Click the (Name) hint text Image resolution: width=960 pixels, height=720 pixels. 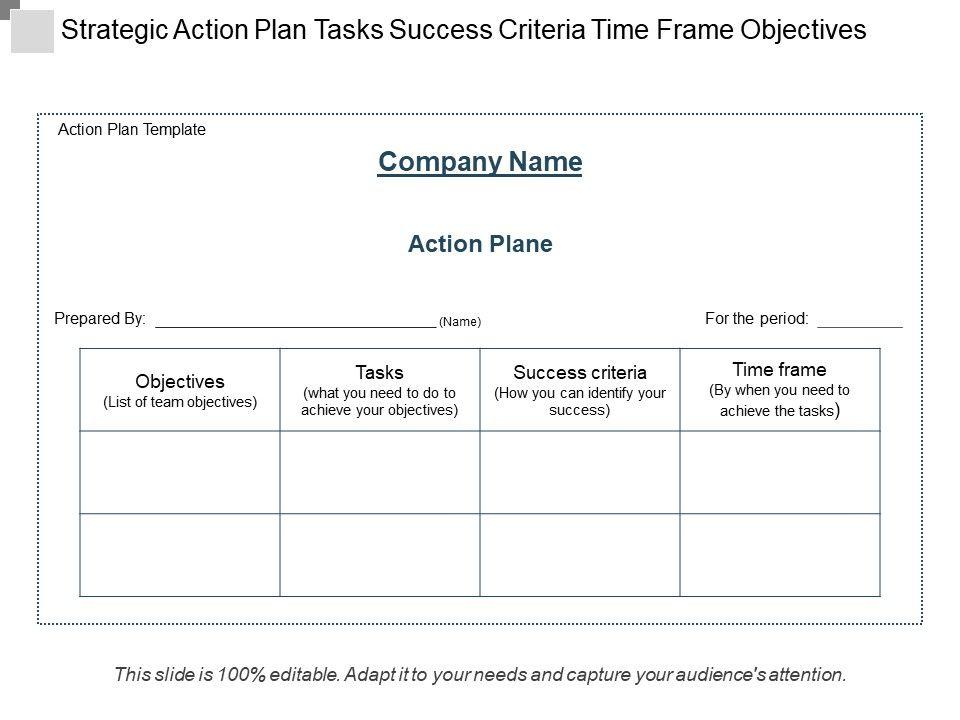(460, 322)
